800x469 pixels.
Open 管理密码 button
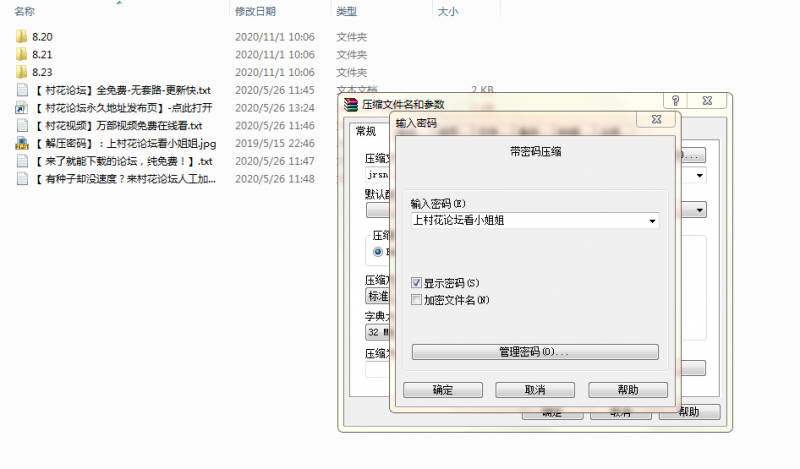coord(535,352)
